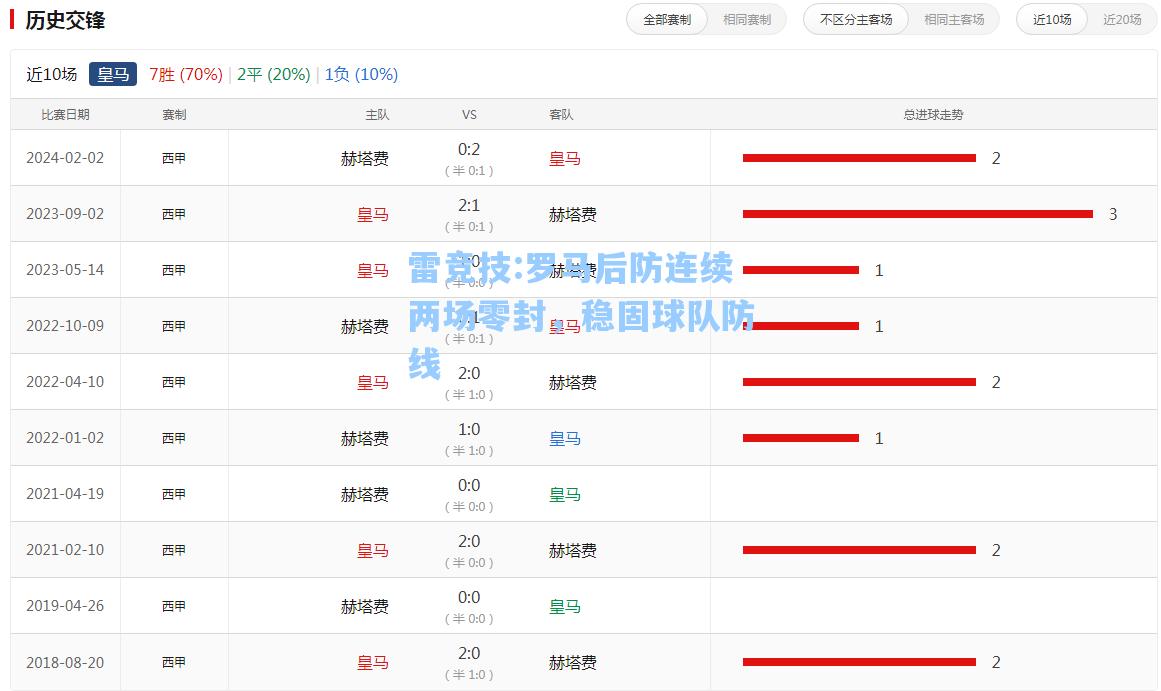Select date 2022-04-10
This screenshot has height=691, width=1161.
65,381
